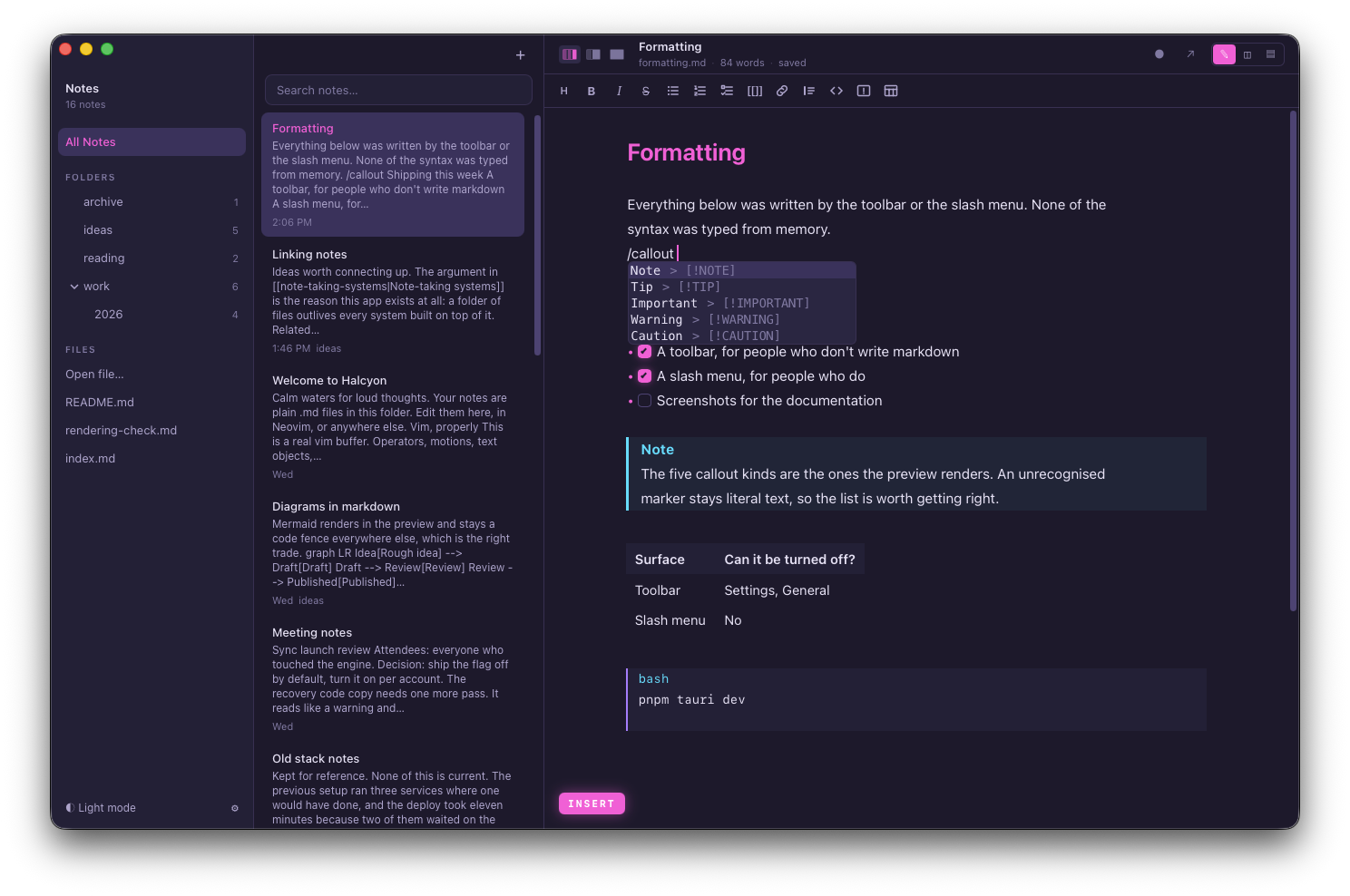Choose Note callout from slash menu

[742, 270]
